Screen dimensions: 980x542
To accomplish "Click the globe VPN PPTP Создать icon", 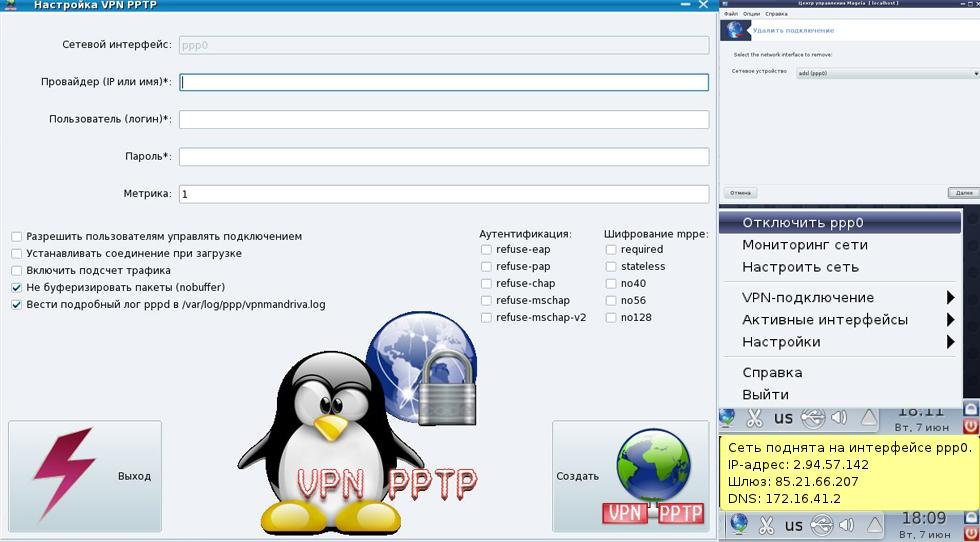I will tap(654, 476).
